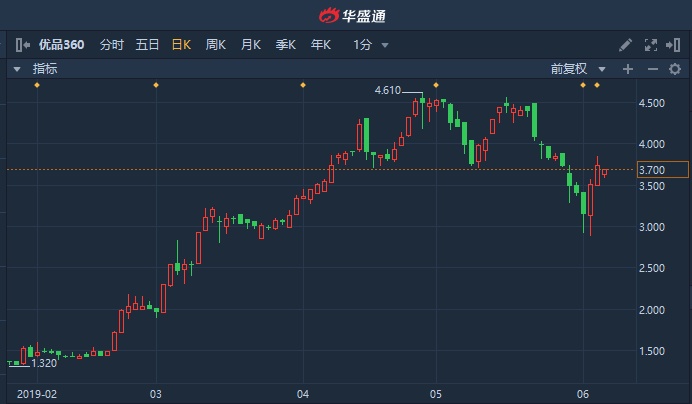Click the 华盛通 logo in the title bar
This screenshot has height=404, width=692.
346,15
